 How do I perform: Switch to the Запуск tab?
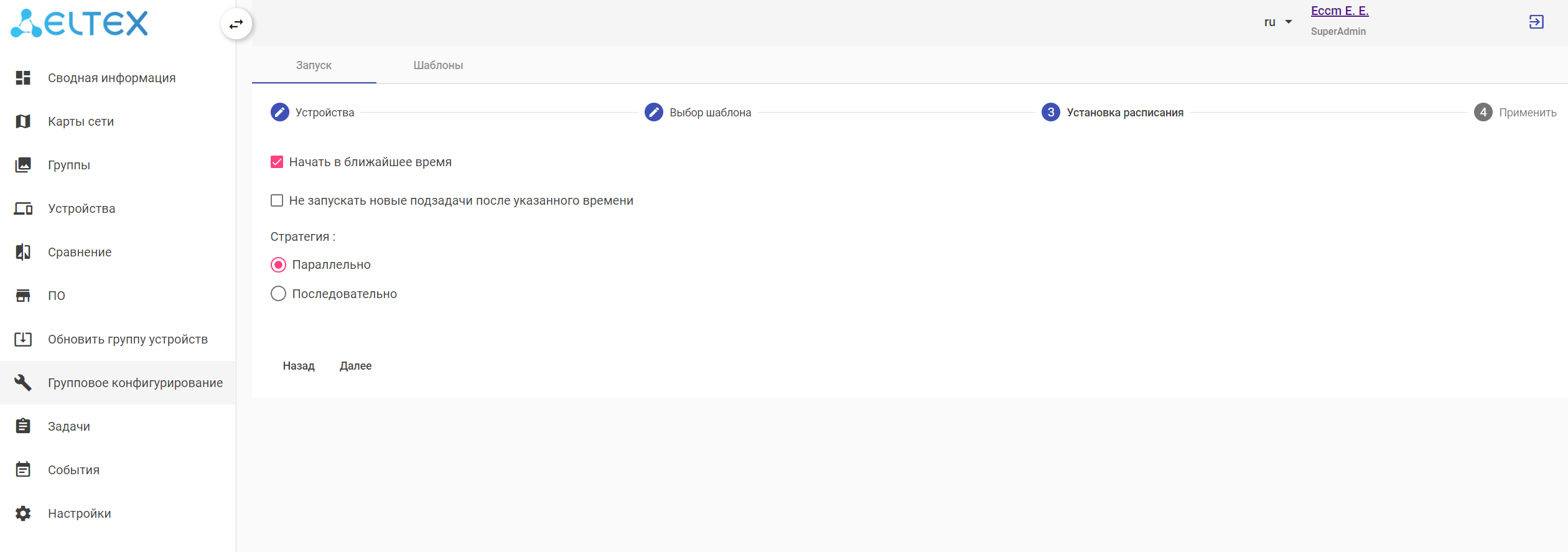[x=314, y=65]
